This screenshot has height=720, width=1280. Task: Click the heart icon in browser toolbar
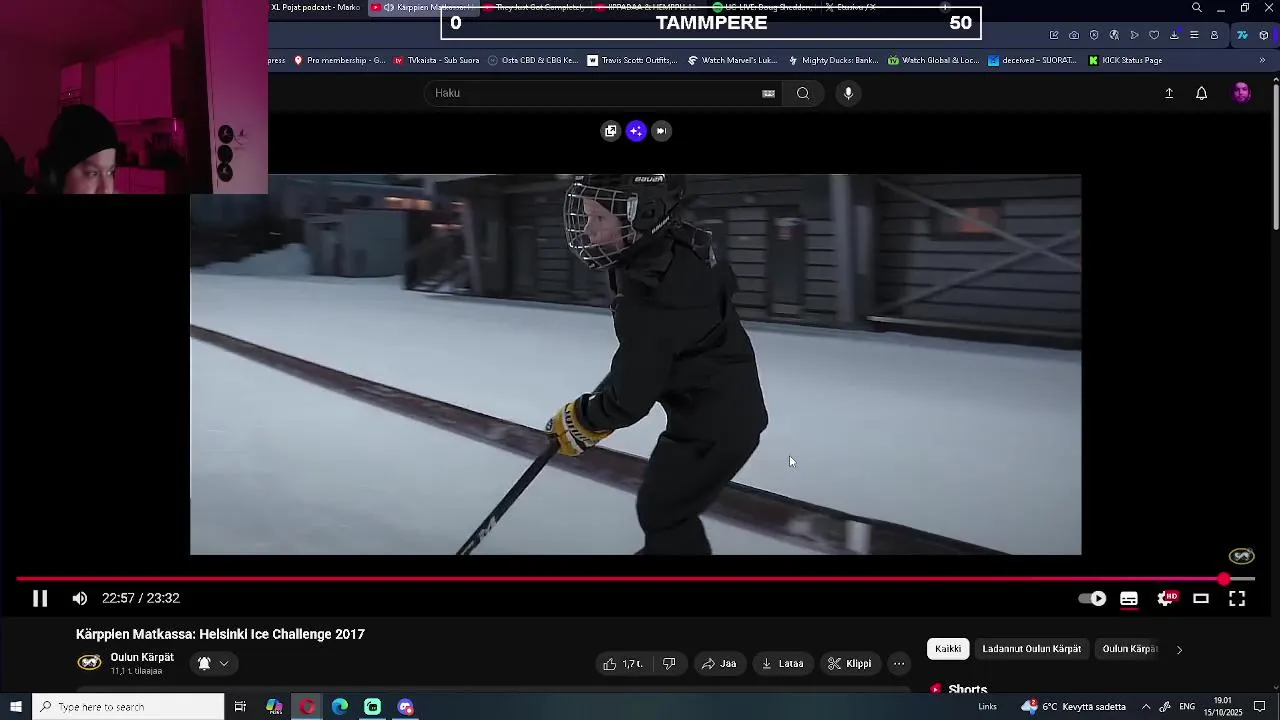pos(1154,35)
